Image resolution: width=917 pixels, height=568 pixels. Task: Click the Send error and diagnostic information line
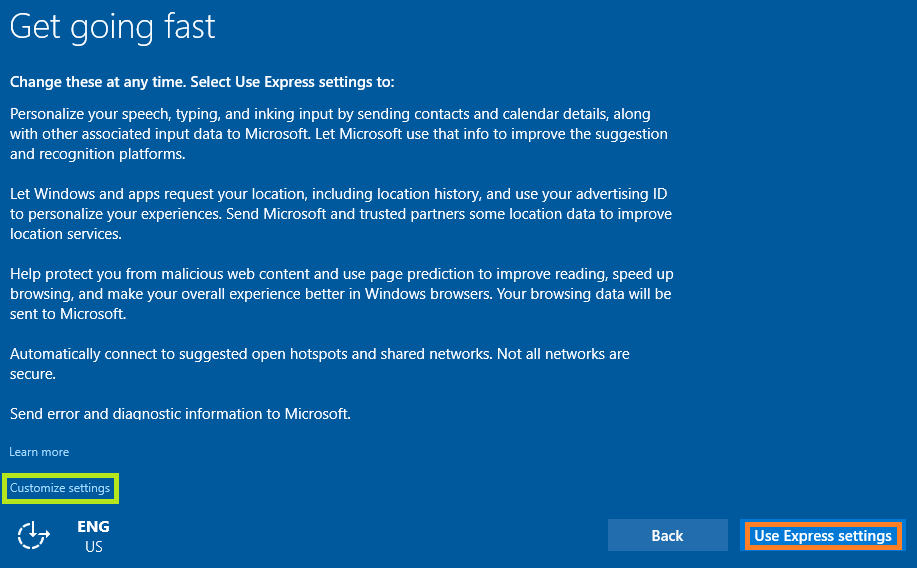point(180,413)
